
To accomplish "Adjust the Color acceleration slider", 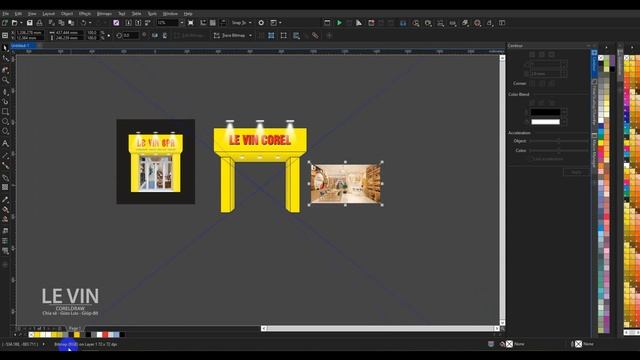I will tap(559, 151).
